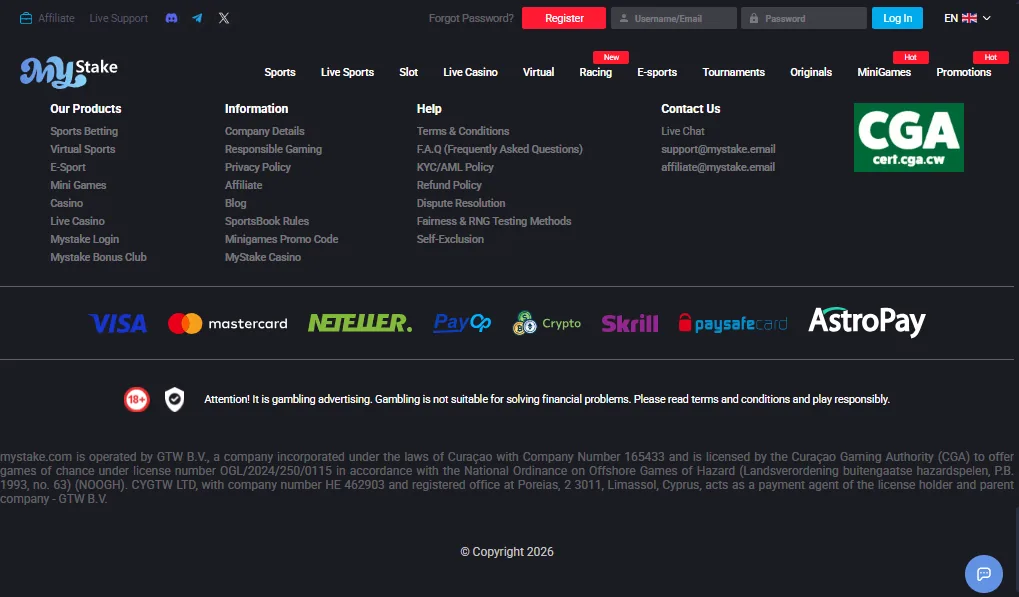Image resolution: width=1019 pixels, height=597 pixels.
Task: Click the blue Log In button
Action: pyautogui.click(x=897, y=18)
